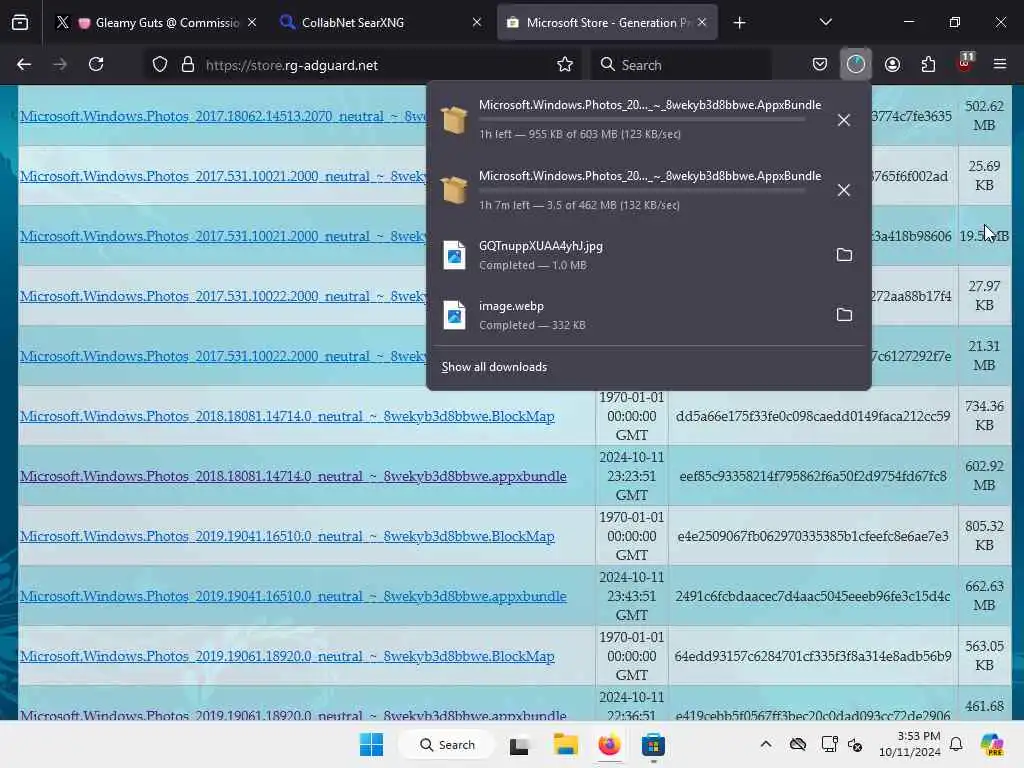Show site security padlock info
Image resolution: width=1024 pixels, height=768 pixels.
pyautogui.click(x=188, y=65)
